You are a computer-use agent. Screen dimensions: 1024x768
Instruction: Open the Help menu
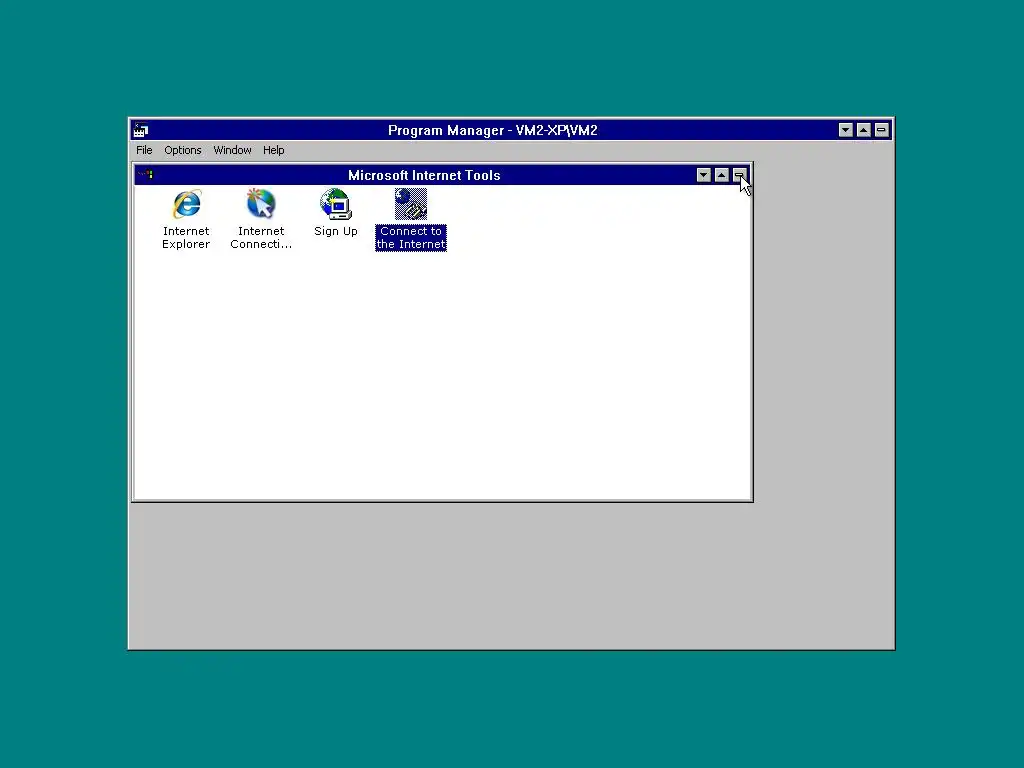(274, 150)
